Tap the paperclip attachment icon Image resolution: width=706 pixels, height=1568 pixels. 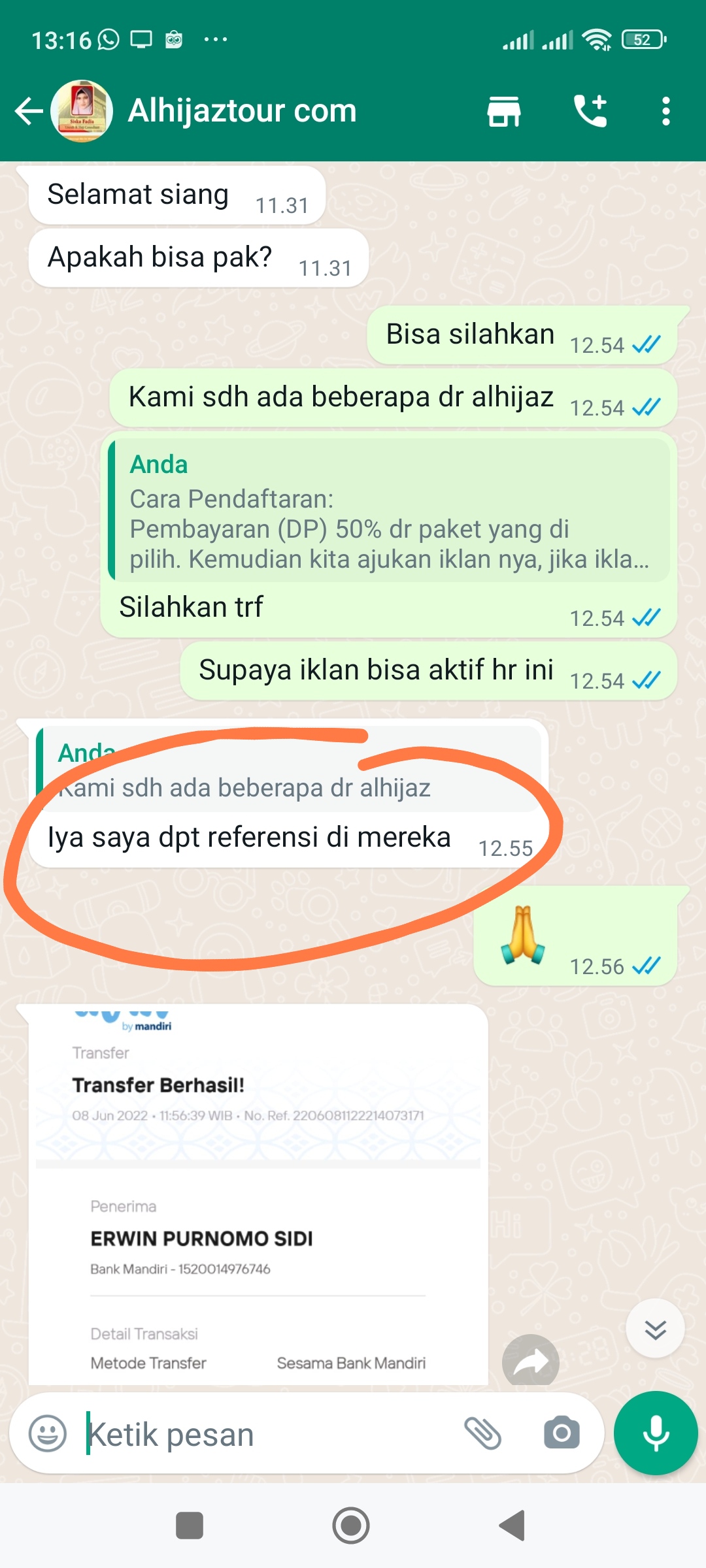(482, 1433)
